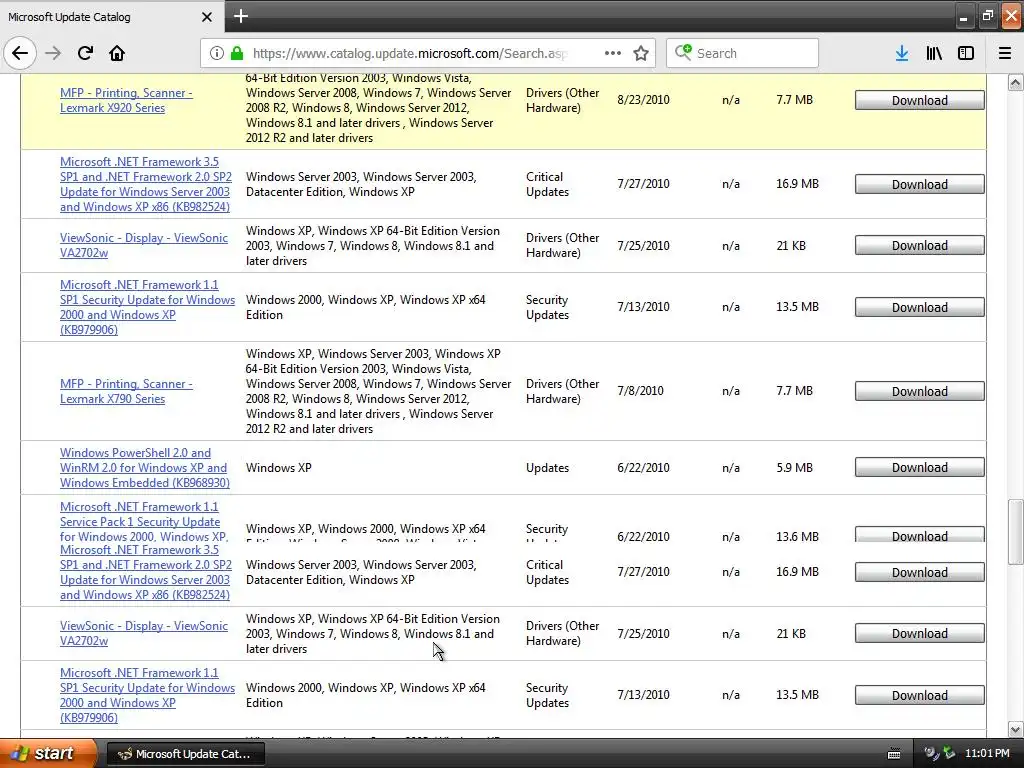Open the Firefox hamburger menu
This screenshot has width=1024, height=768.
pyautogui.click(x=1005, y=53)
